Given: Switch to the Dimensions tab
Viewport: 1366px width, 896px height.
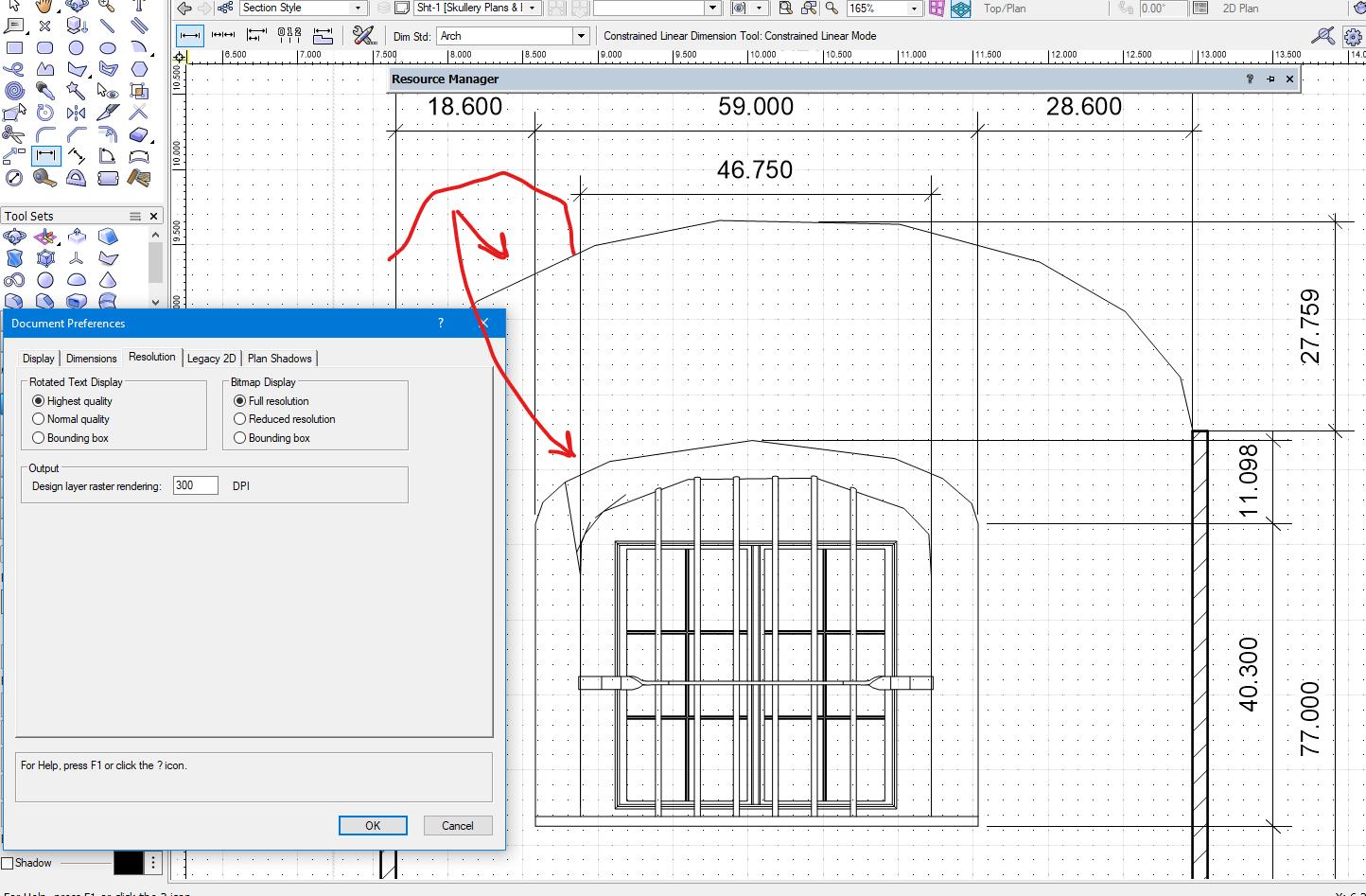Looking at the screenshot, I should click(91, 358).
